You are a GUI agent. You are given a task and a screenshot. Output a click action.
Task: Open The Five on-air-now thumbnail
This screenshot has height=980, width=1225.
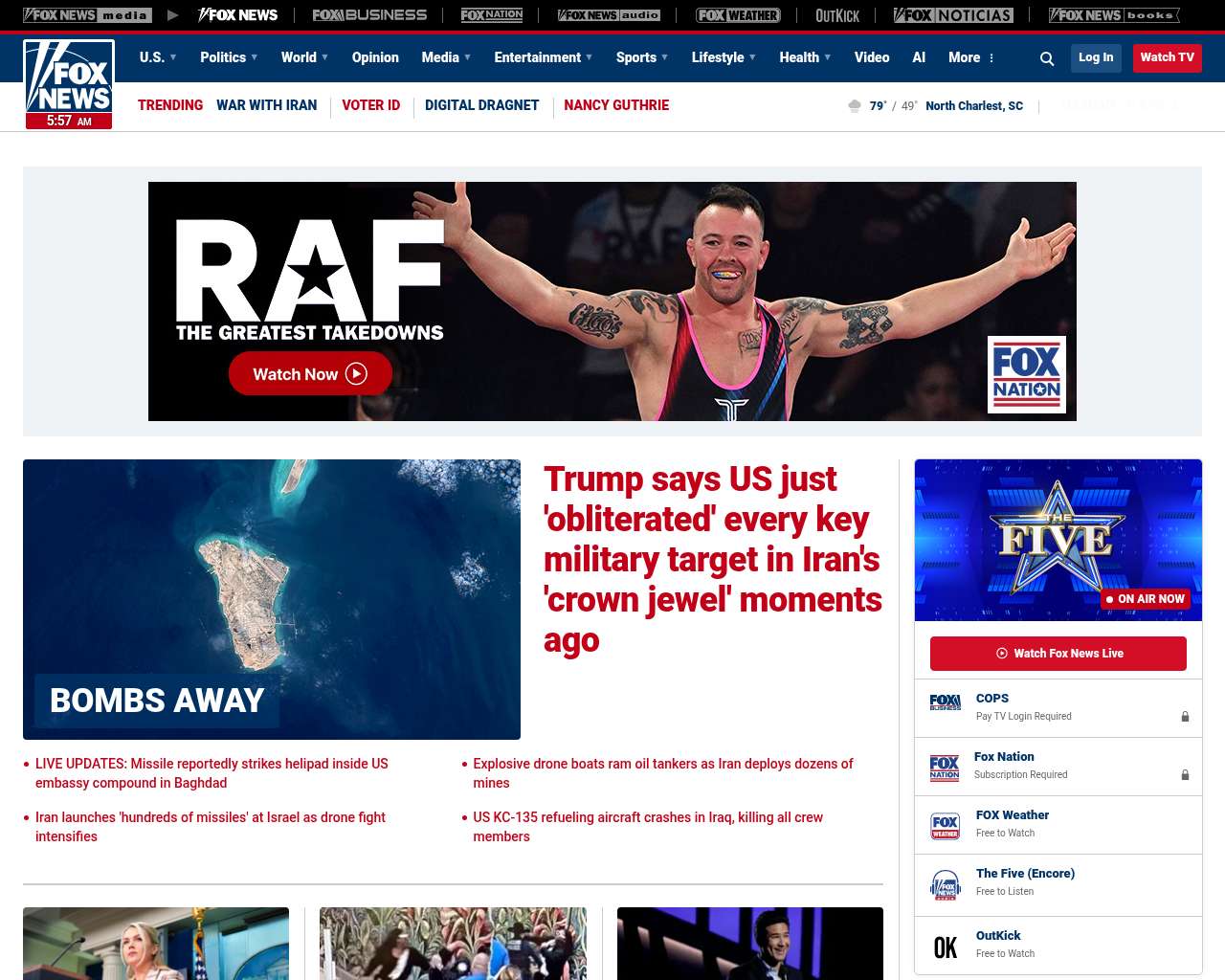pos(1058,540)
